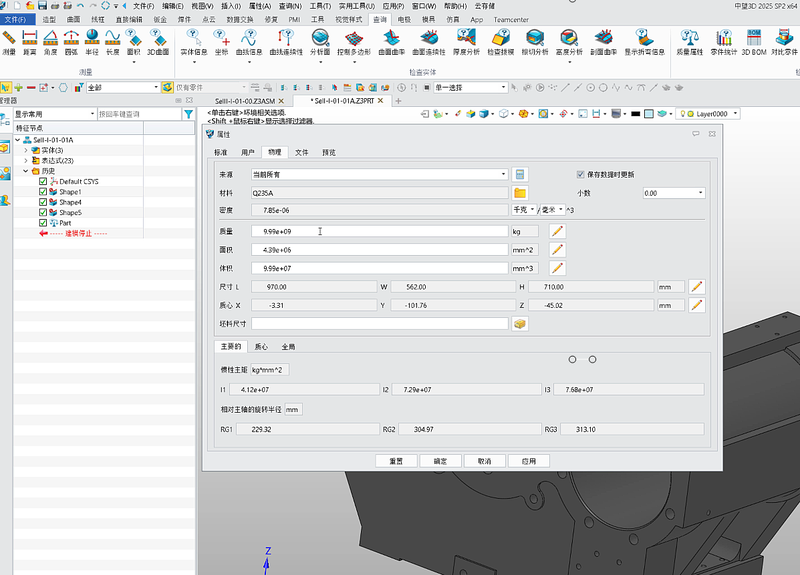This screenshot has width=800, height=575.
Task: Click the 体积 (volume) value field
Action: click(x=379, y=268)
